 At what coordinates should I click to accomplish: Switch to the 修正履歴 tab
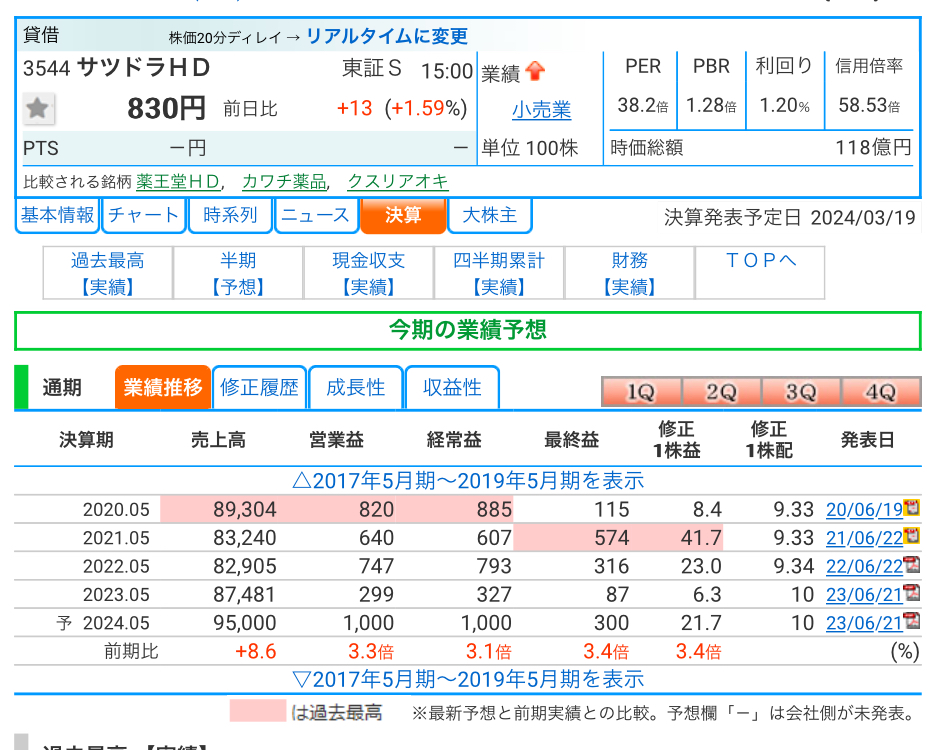[259, 387]
